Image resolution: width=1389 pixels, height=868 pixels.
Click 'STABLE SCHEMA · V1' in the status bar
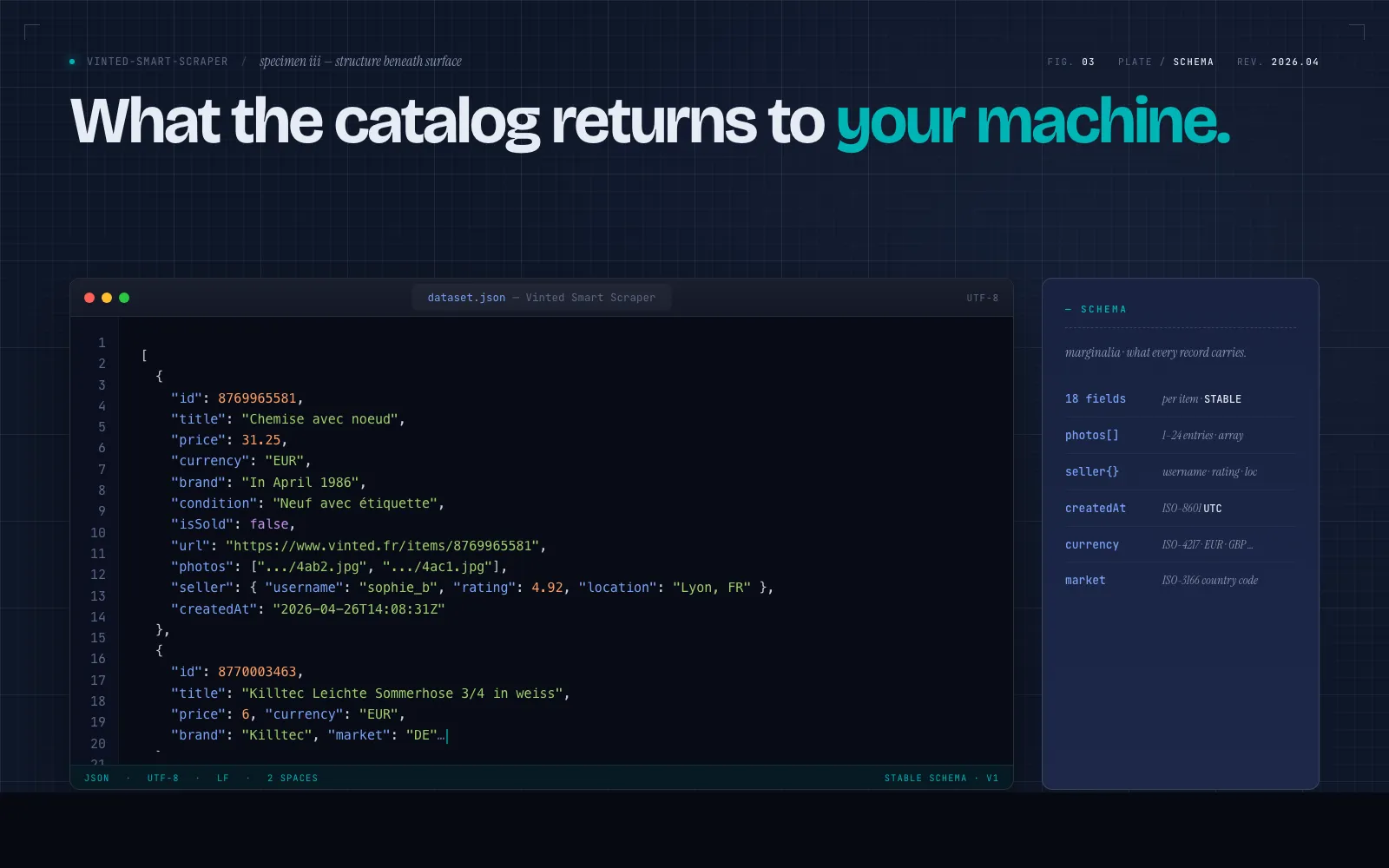point(942,779)
